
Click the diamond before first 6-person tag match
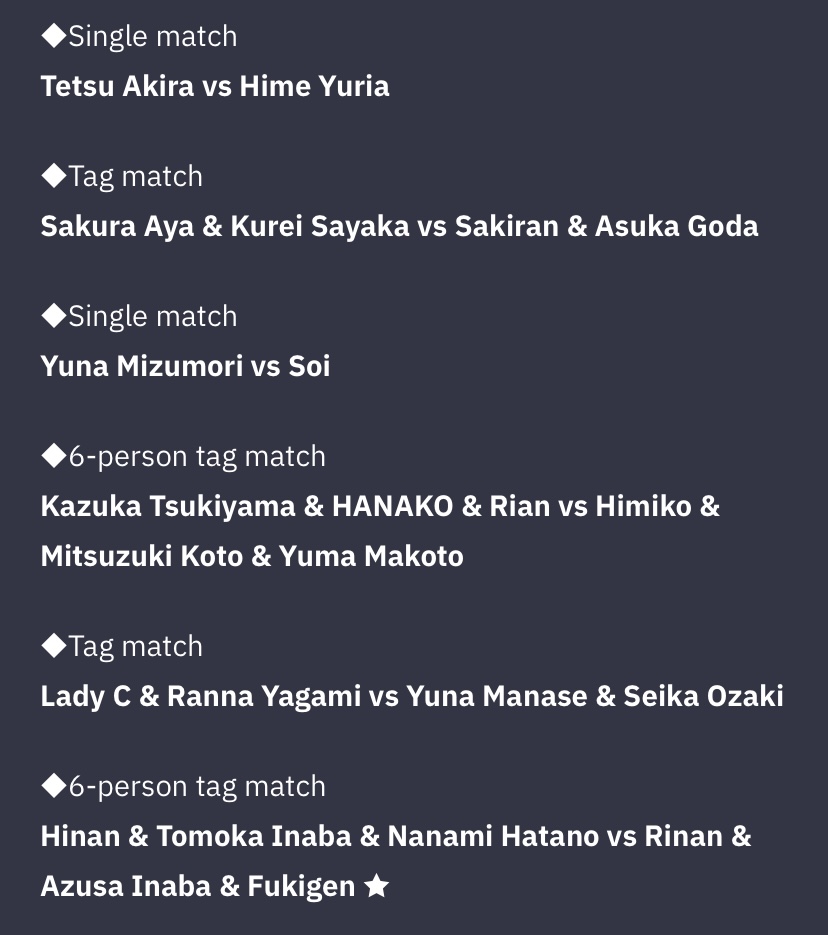pos(54,456)
